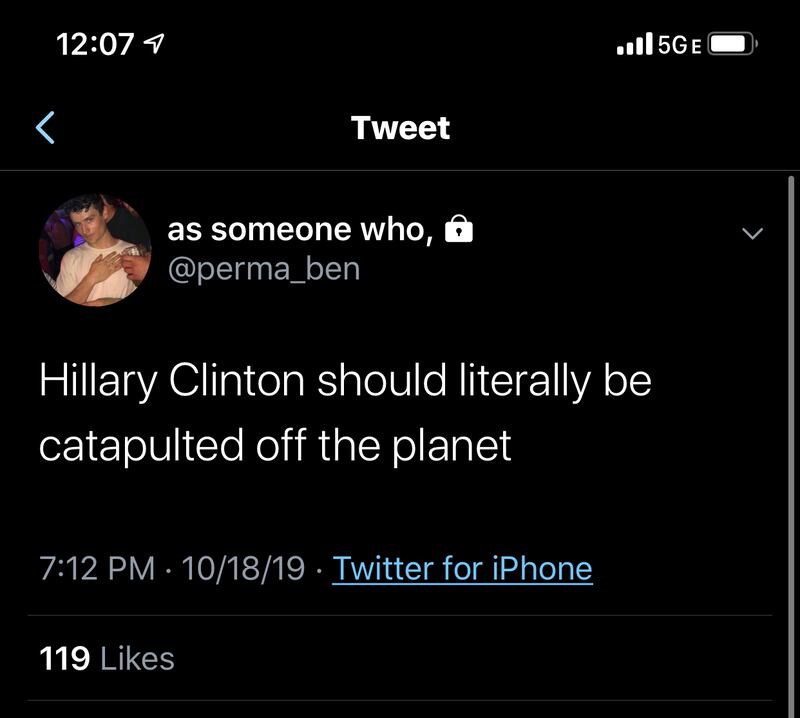
Task: View the 119 Likes list
Action: [x=107, y=658]
